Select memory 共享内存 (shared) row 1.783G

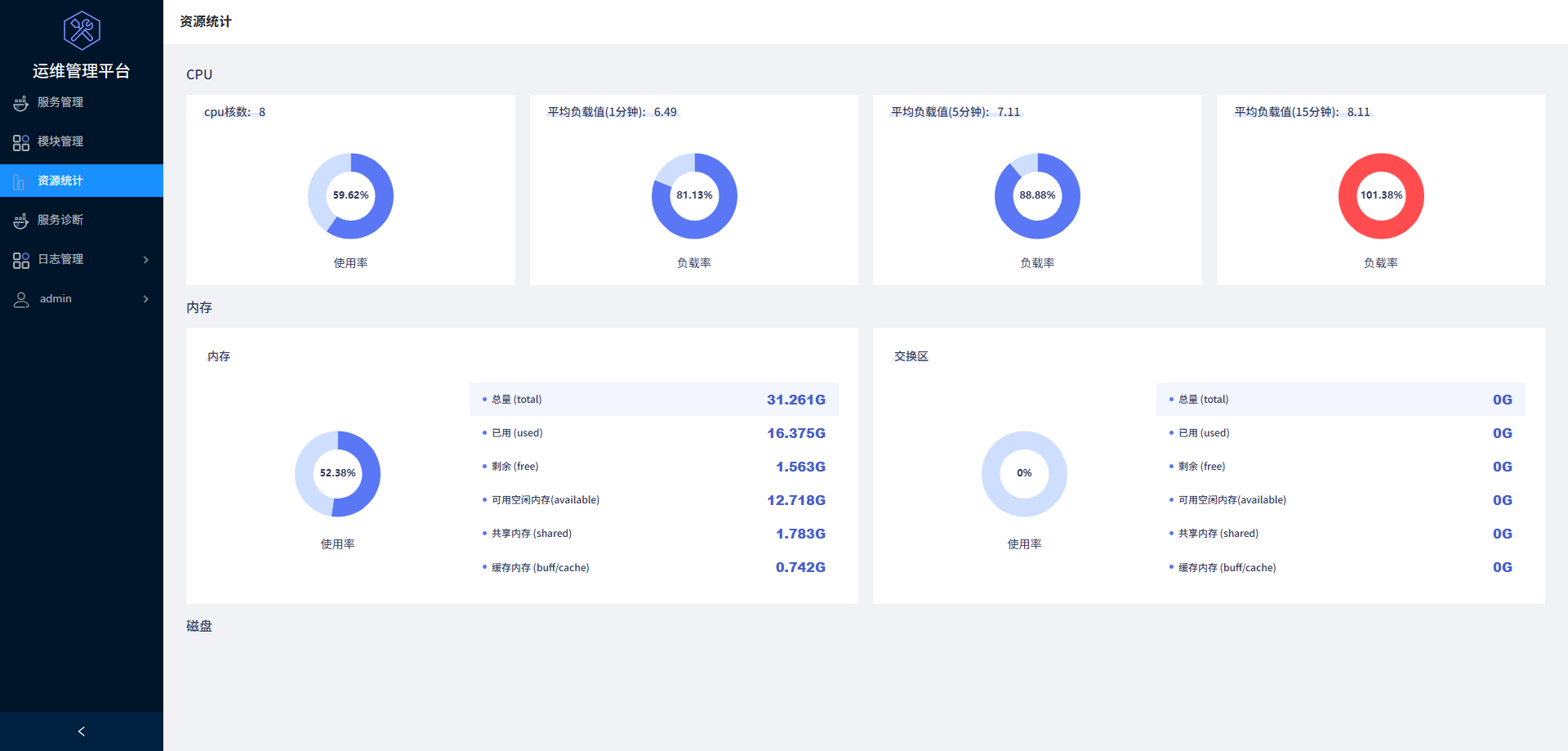point(653,534)
